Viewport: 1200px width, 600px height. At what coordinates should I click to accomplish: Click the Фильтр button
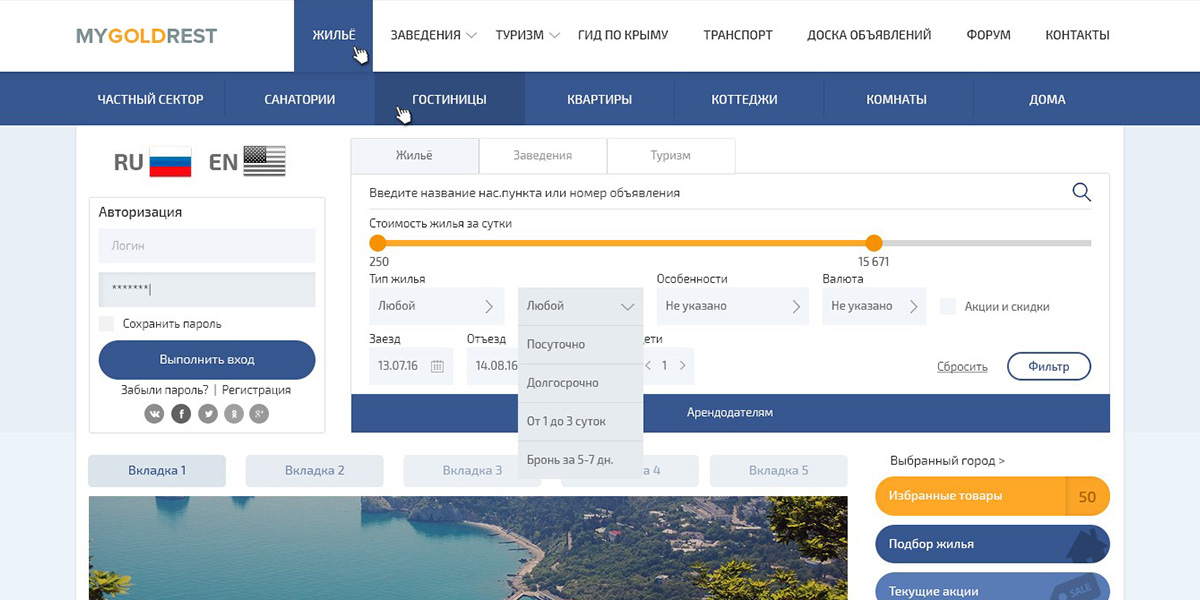click(1049, 366)
